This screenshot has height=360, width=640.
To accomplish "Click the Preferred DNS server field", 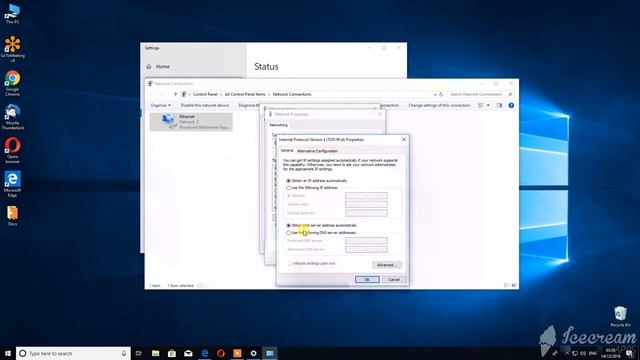I will [366, 240].
